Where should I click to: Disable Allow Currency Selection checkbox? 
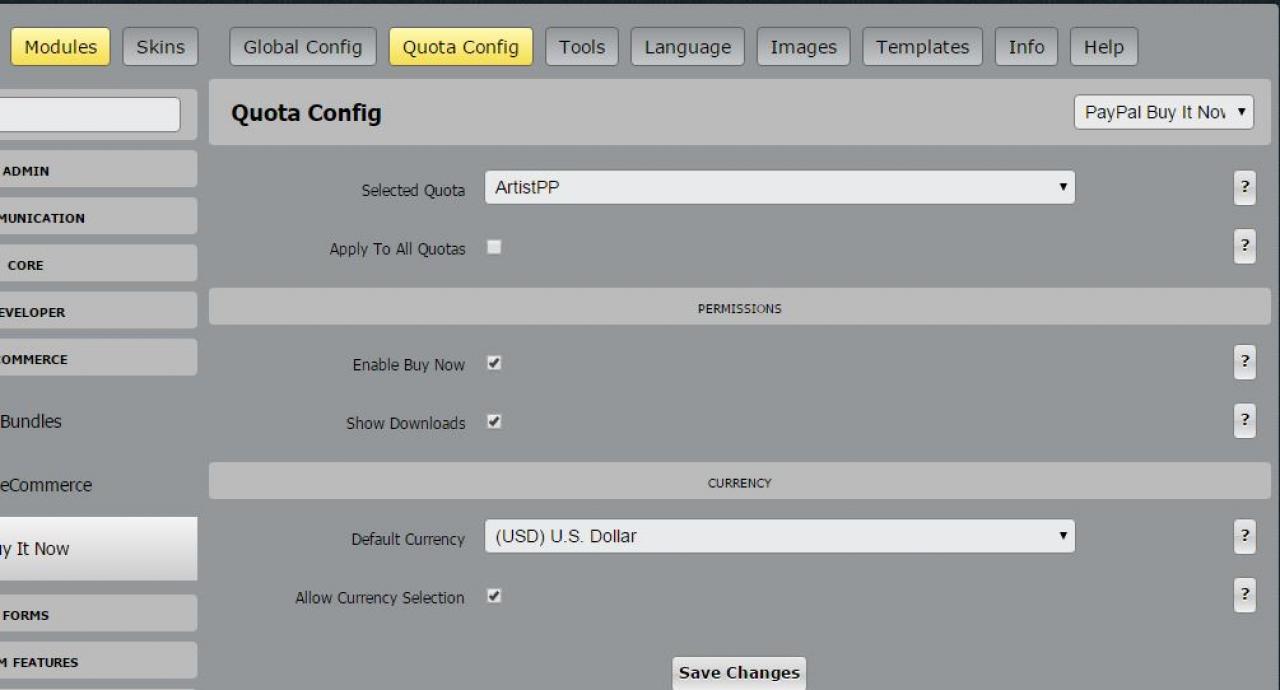pyautogui.click(x=494, y=596)
